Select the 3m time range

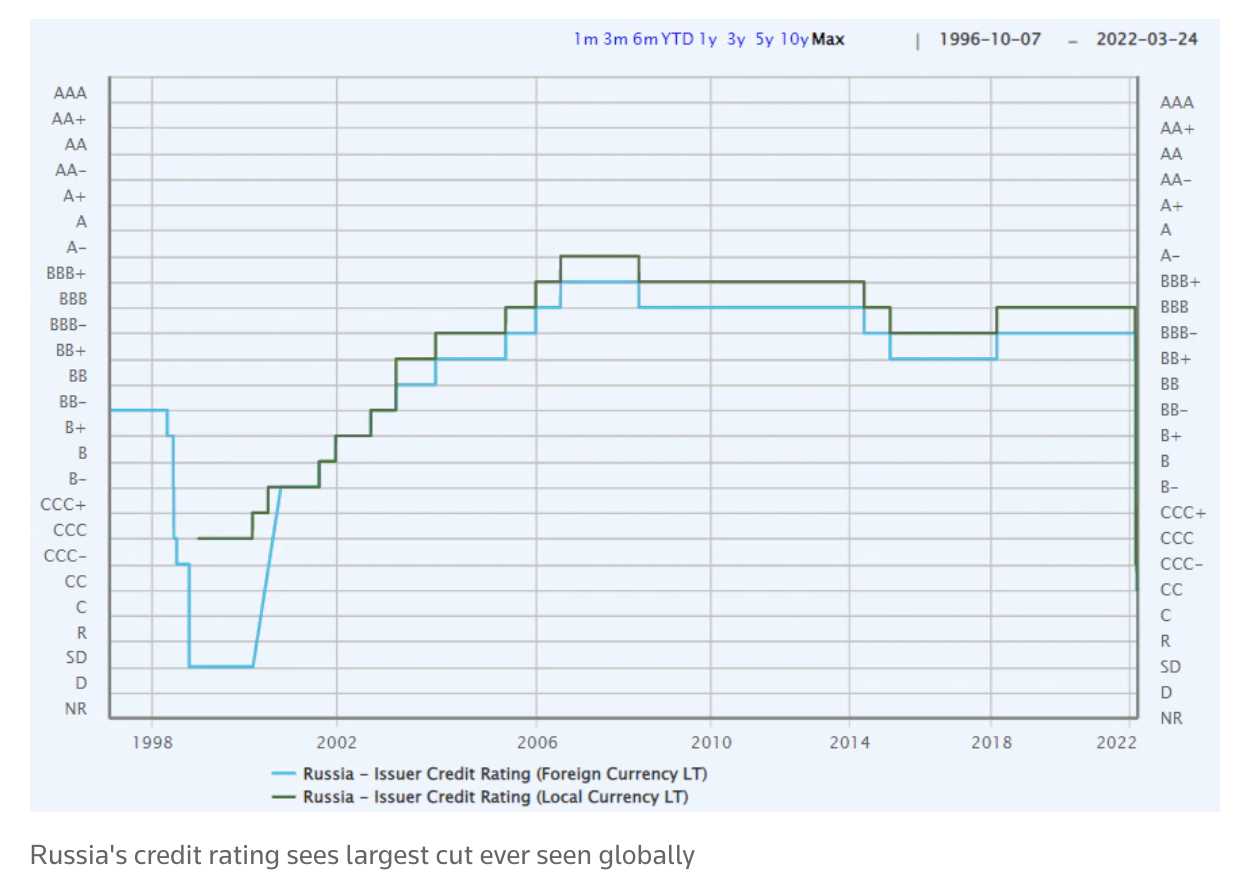(615, 40)
